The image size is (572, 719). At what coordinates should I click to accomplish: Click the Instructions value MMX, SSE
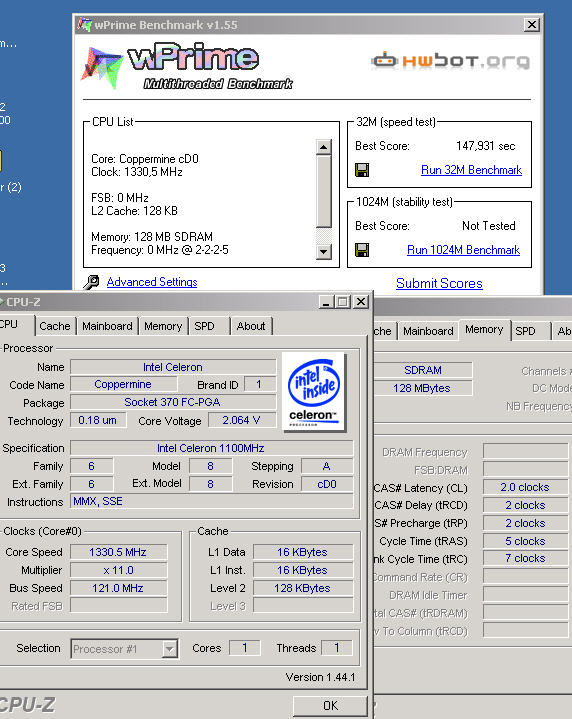coord(211,502)
